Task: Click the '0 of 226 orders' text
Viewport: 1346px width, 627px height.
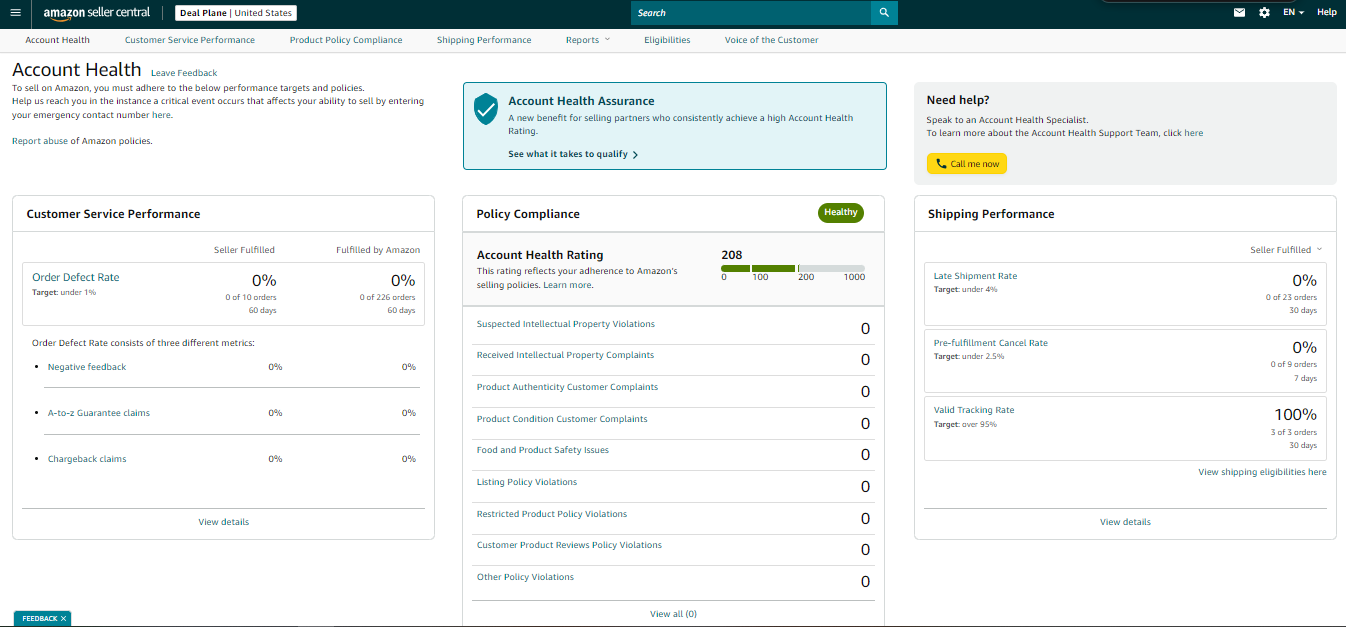Action: pyautogui.click(x=387, y=298)
